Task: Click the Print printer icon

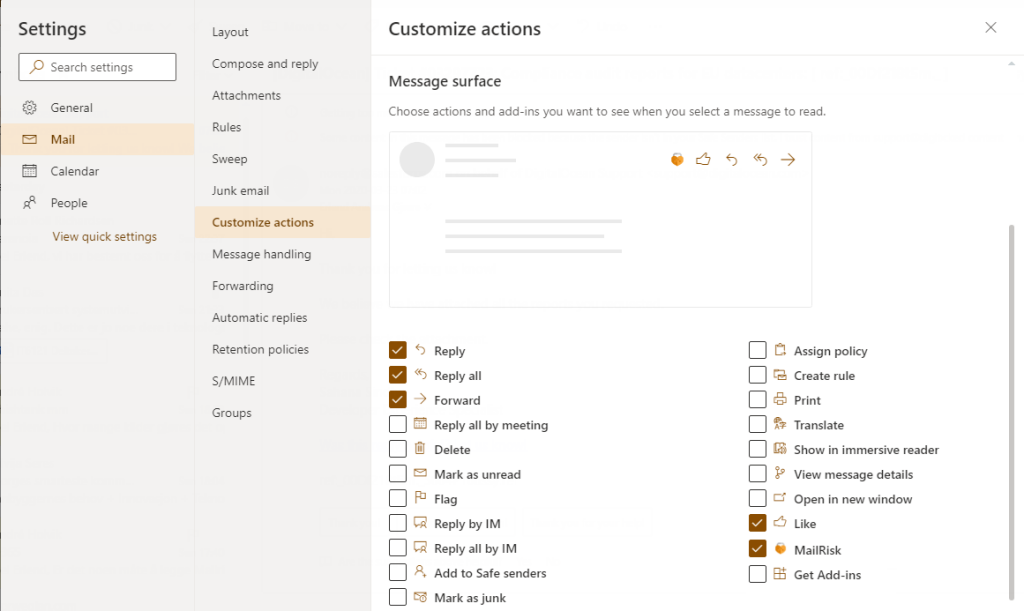Action: pyautogui.click(x=780, y=400)
